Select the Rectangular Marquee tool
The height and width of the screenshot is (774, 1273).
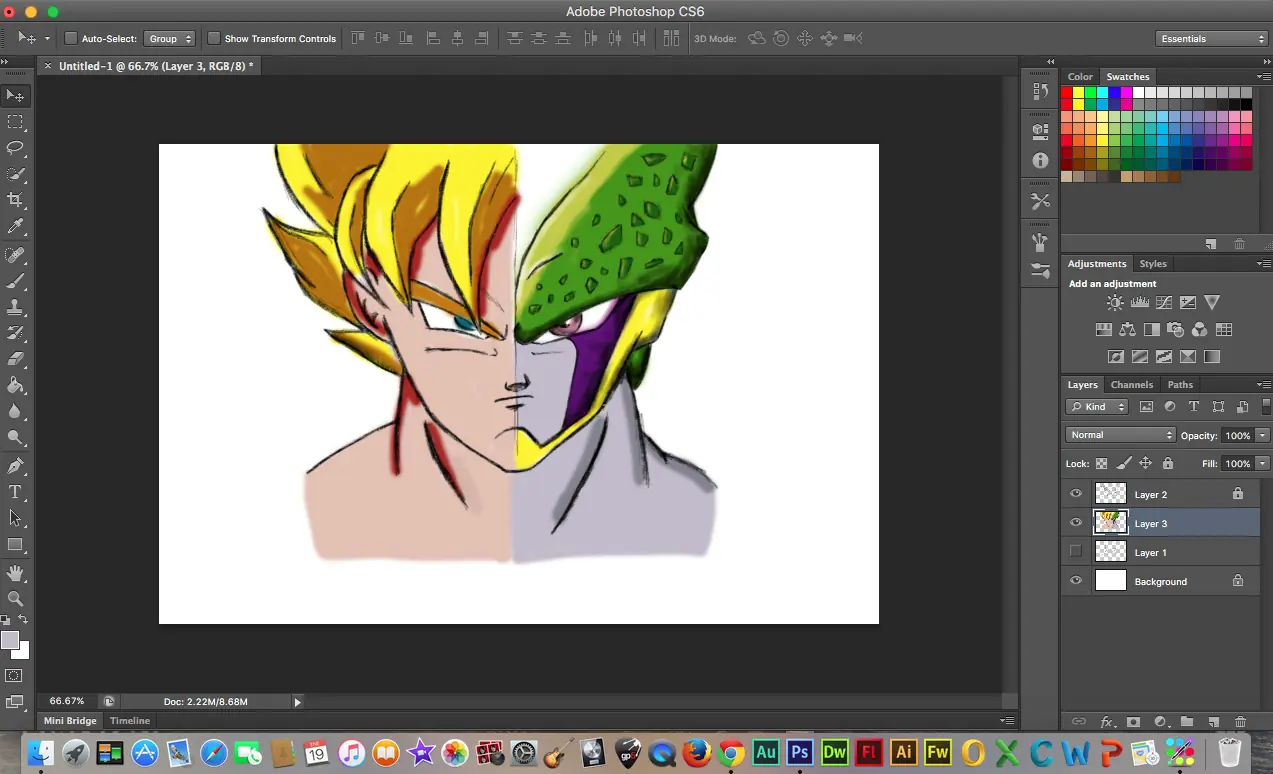tap(15, 122)
